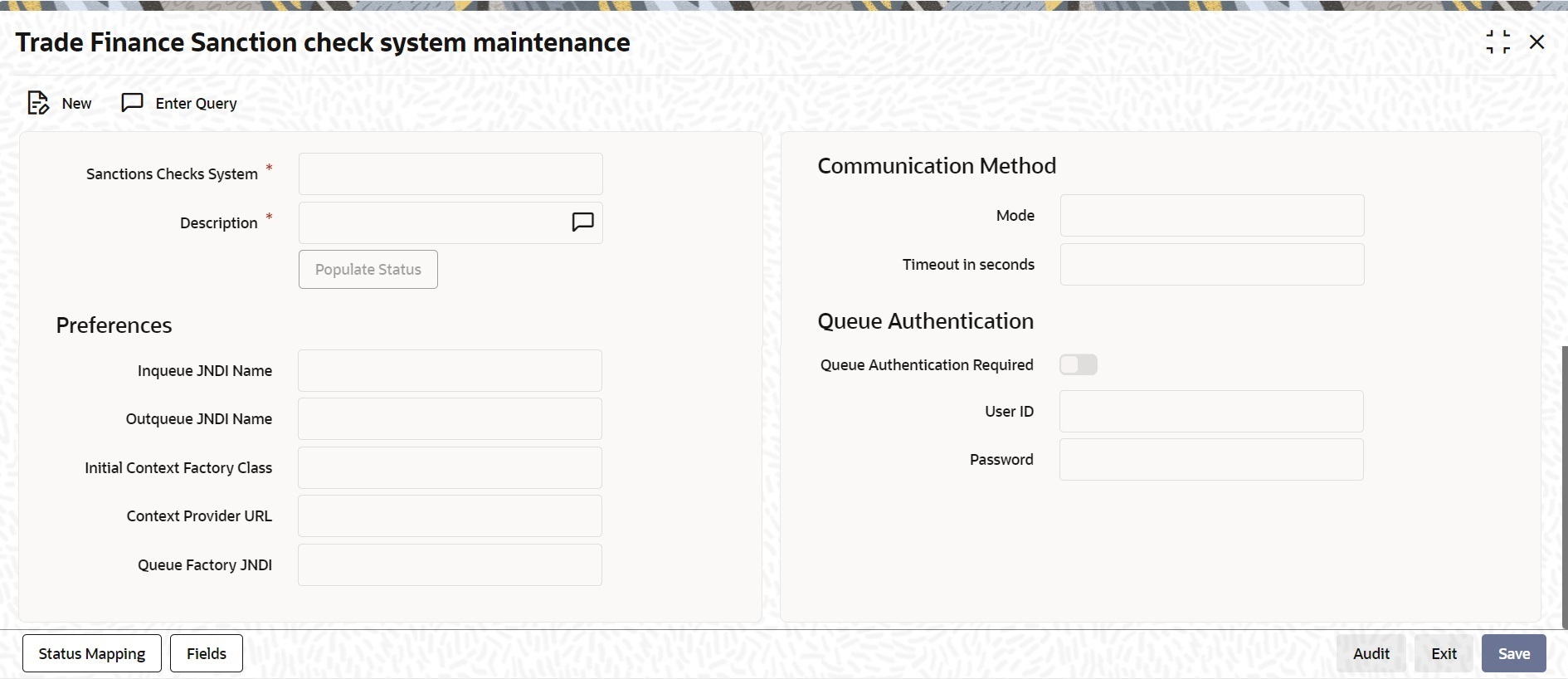Viewport: 1568px width, 679px height.
Task: Click the 'Queue Authentication' section heading
Action: (926, 321)
